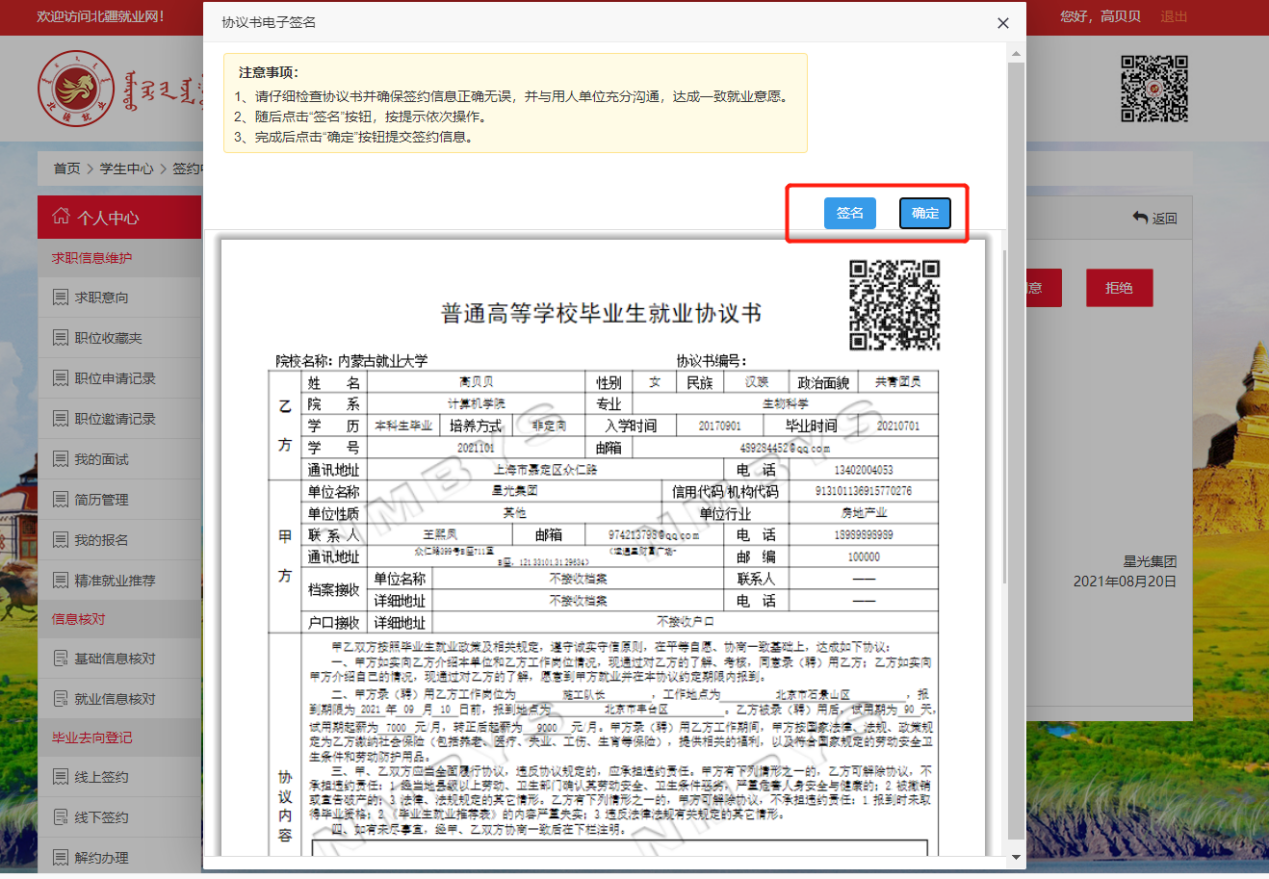Click the 基础信息核对 document icon
The image size is (1269, 879).
60,659
